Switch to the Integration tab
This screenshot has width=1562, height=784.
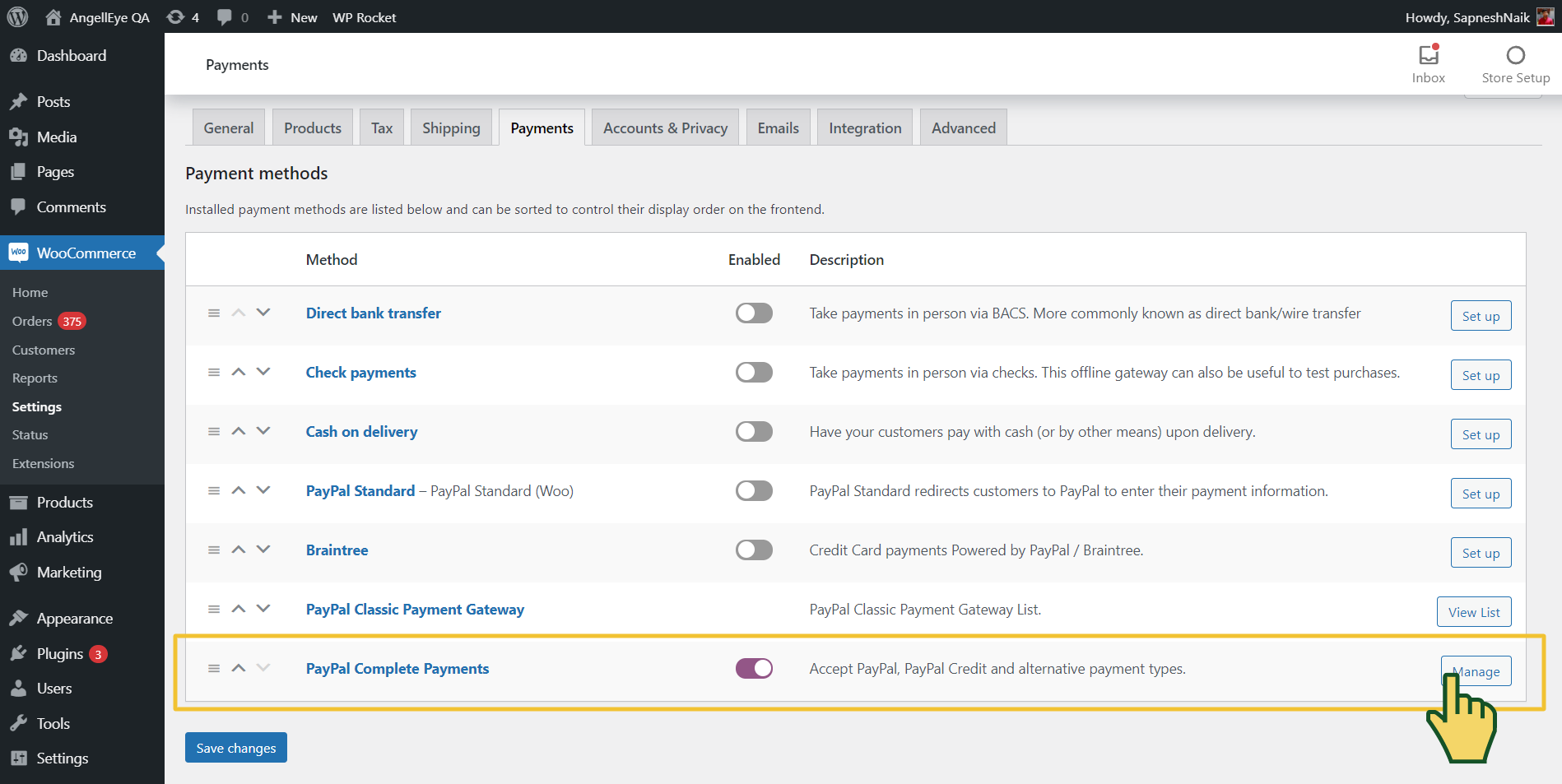point(865,128)
